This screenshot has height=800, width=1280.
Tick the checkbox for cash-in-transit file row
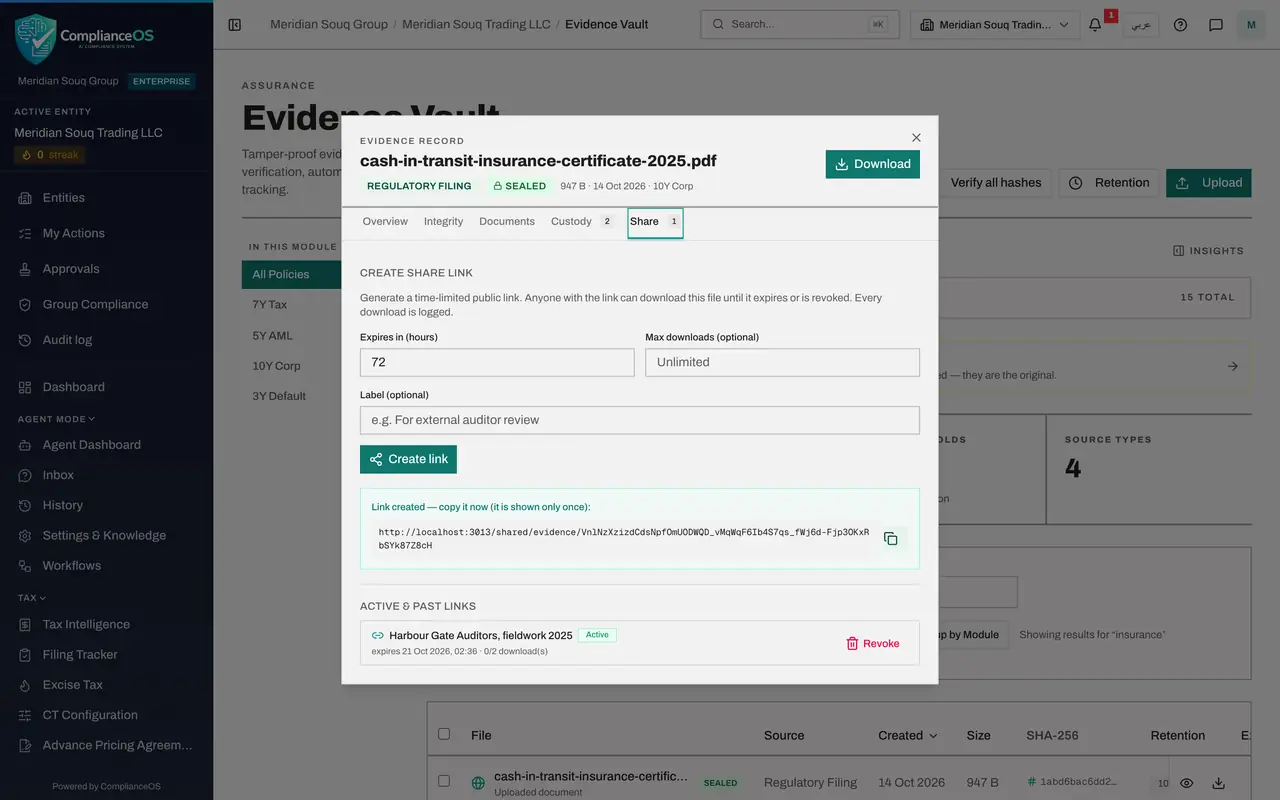pos(444,781)
